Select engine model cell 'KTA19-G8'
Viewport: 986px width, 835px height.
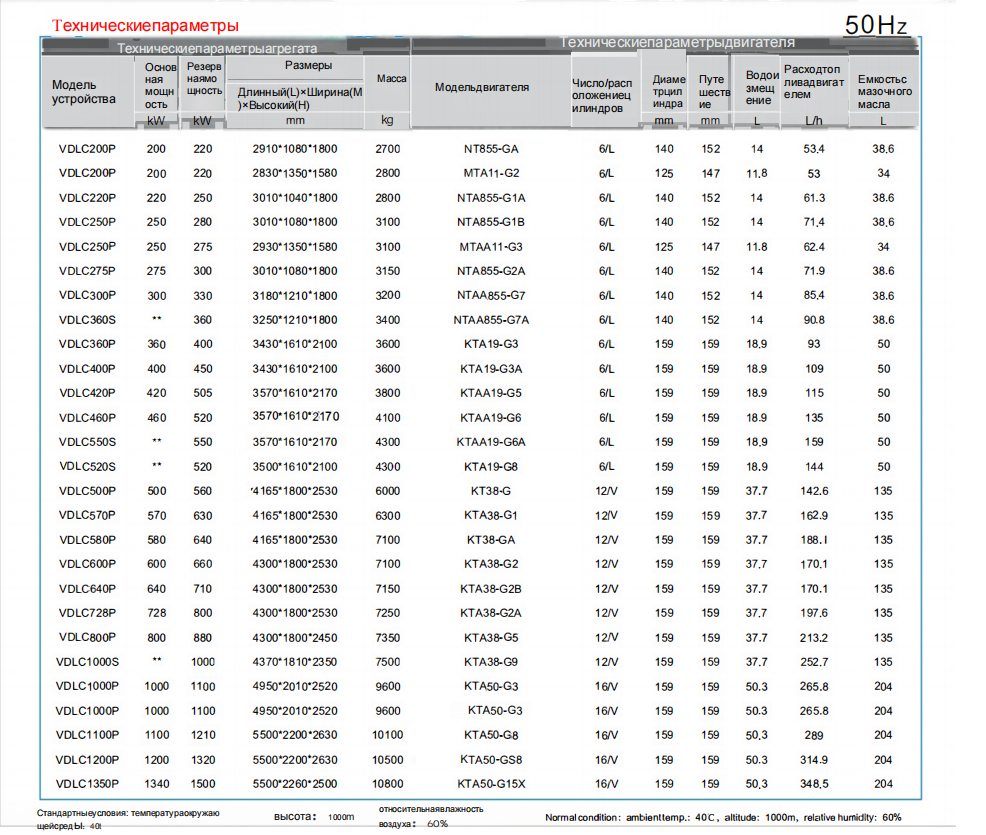point(491,467)
